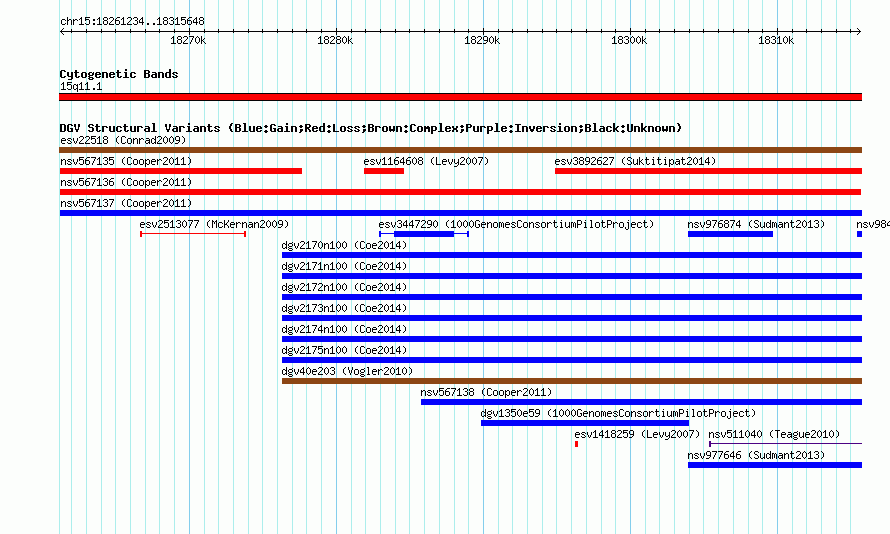Click the 15q11.1 band label
This screenshot has width=890, height=534.
pyautogui.click(x=81, y=87)
